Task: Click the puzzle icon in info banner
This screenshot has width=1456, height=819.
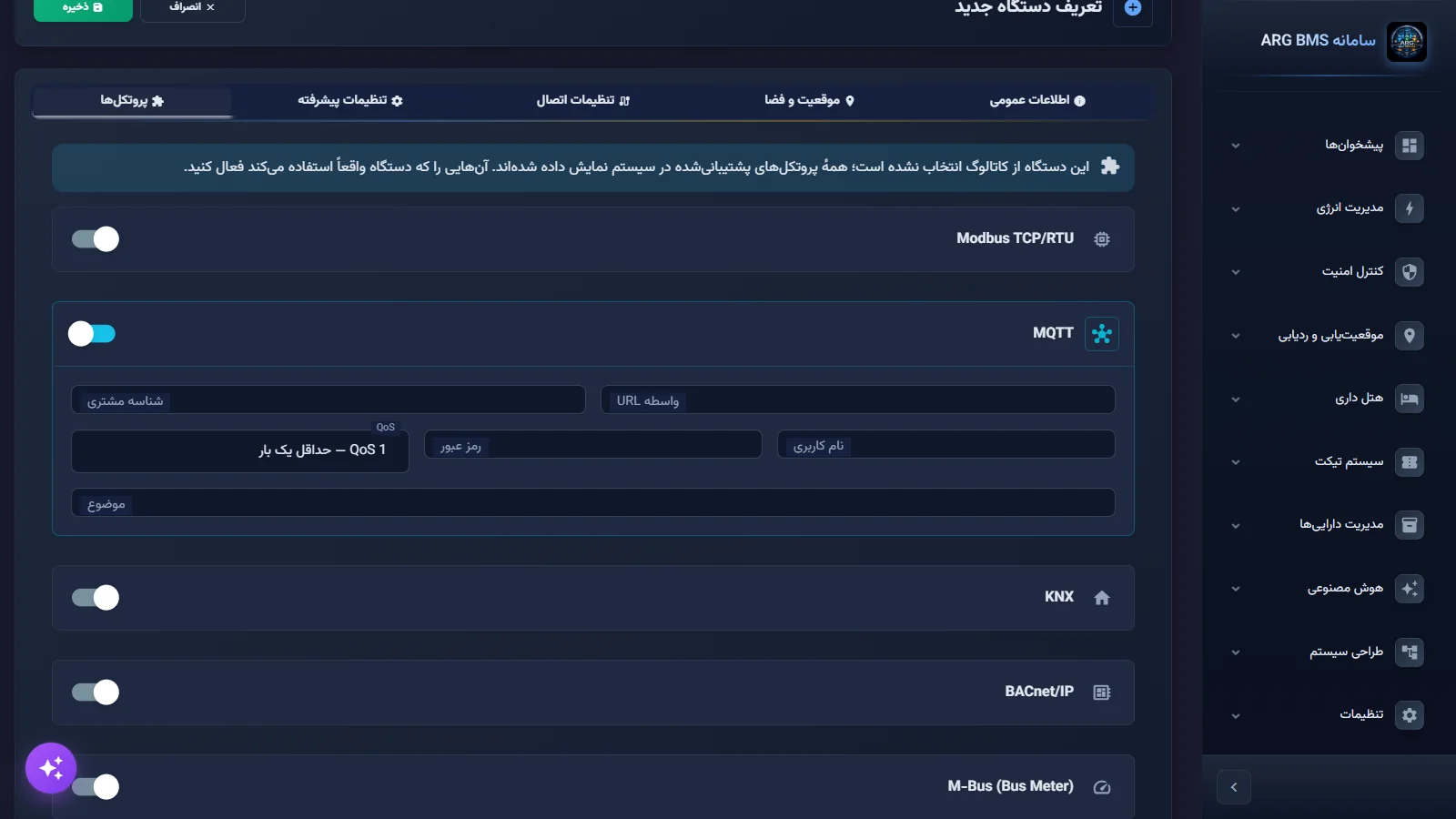Action: [1110, 166]
